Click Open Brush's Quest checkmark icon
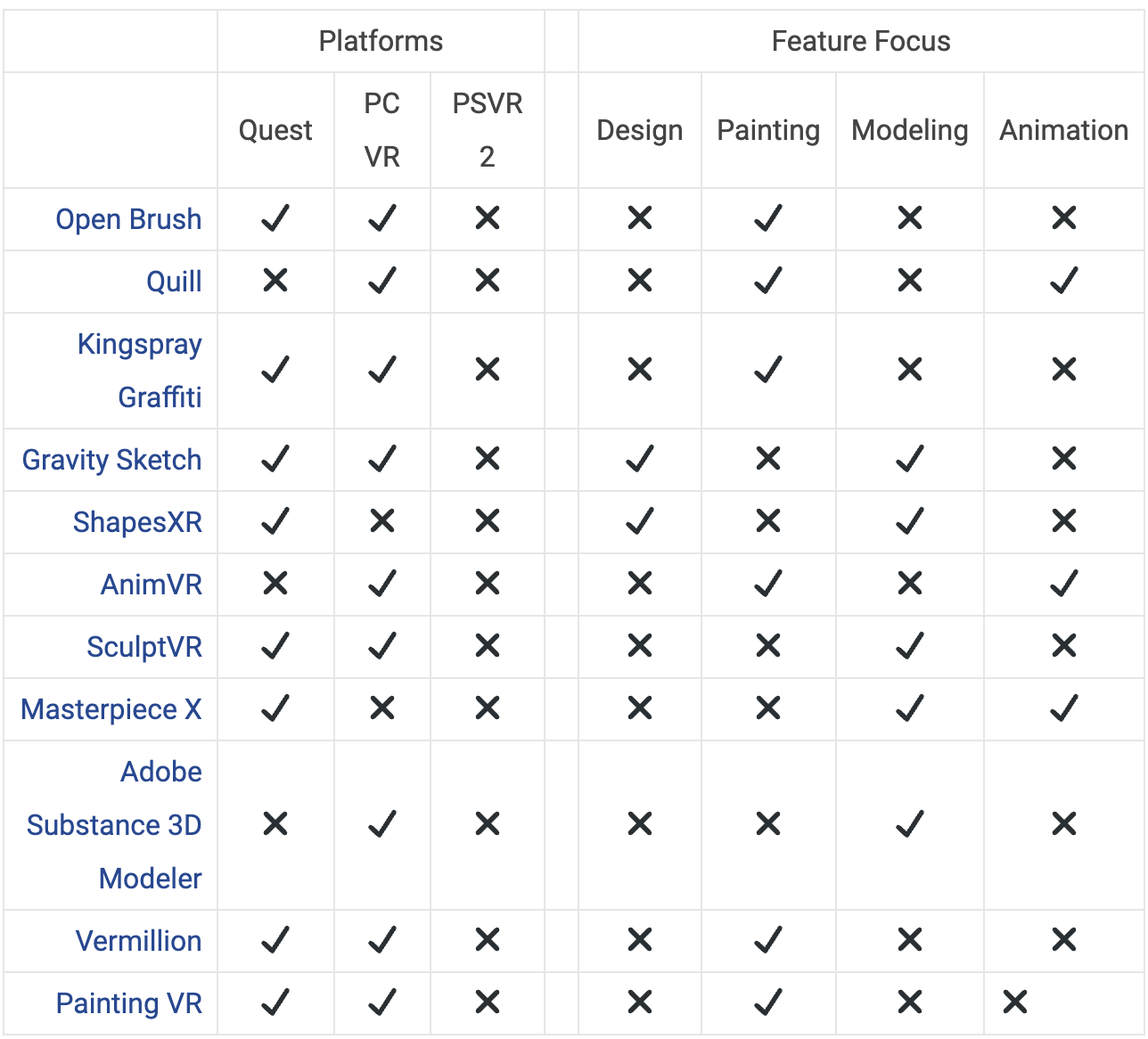The image size is (1148, 1039). (x=275, y=218)
